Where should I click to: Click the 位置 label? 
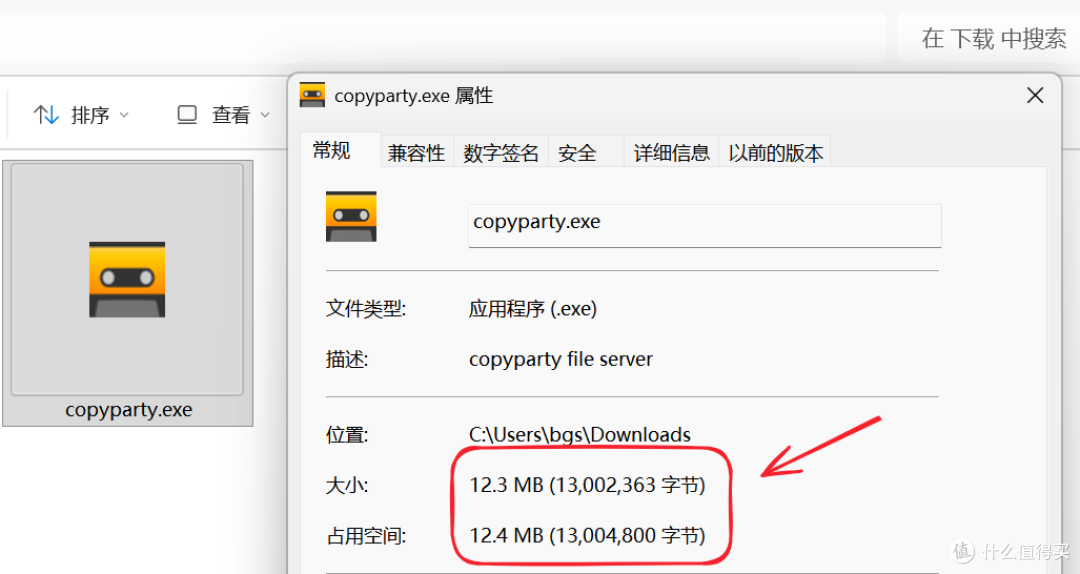pos(347,435)
